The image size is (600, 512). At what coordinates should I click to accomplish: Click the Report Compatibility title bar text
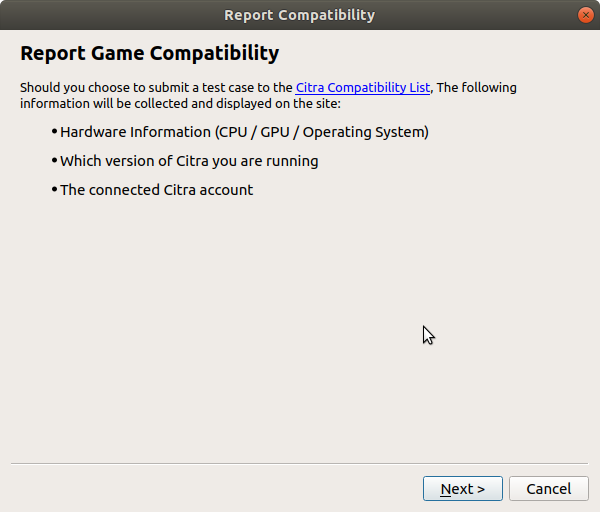click(299, 15)
